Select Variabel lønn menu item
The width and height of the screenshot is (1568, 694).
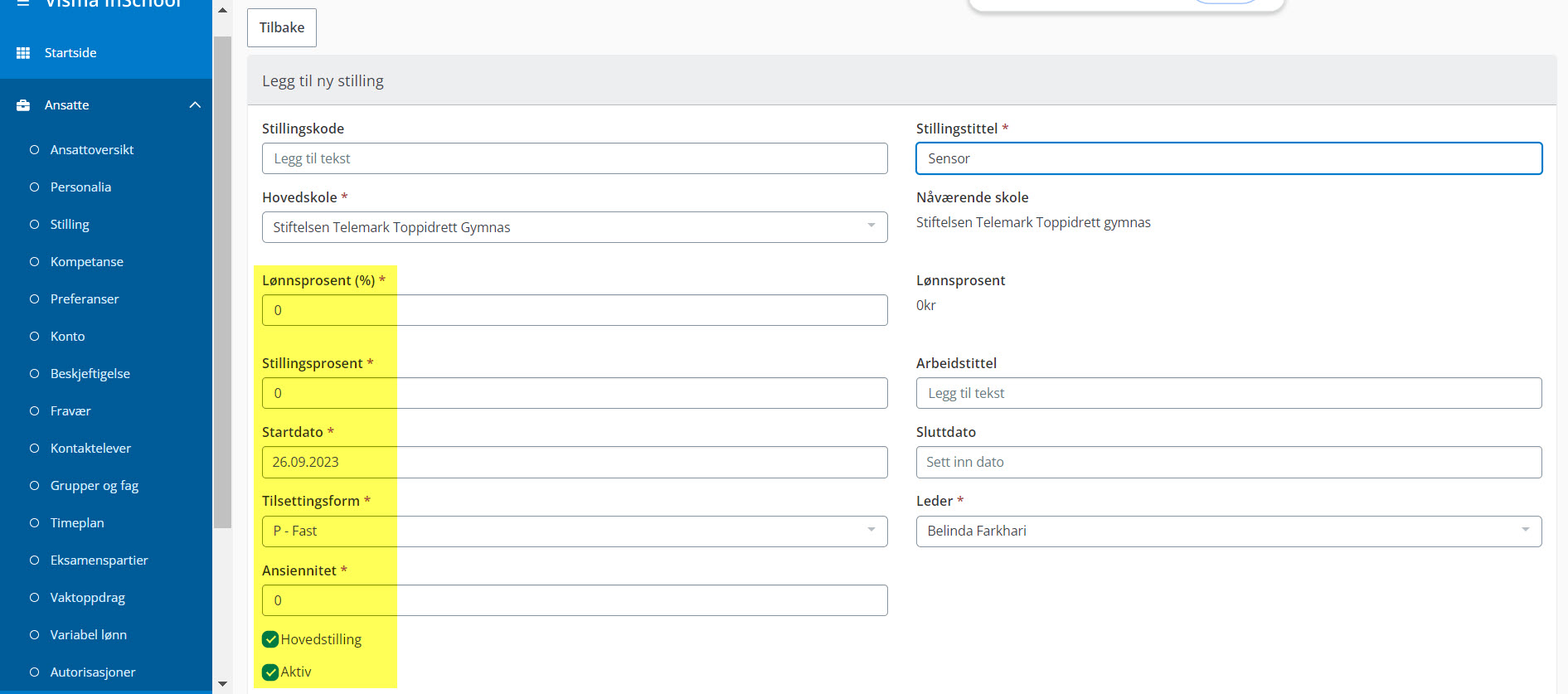[x=88, y=635]
